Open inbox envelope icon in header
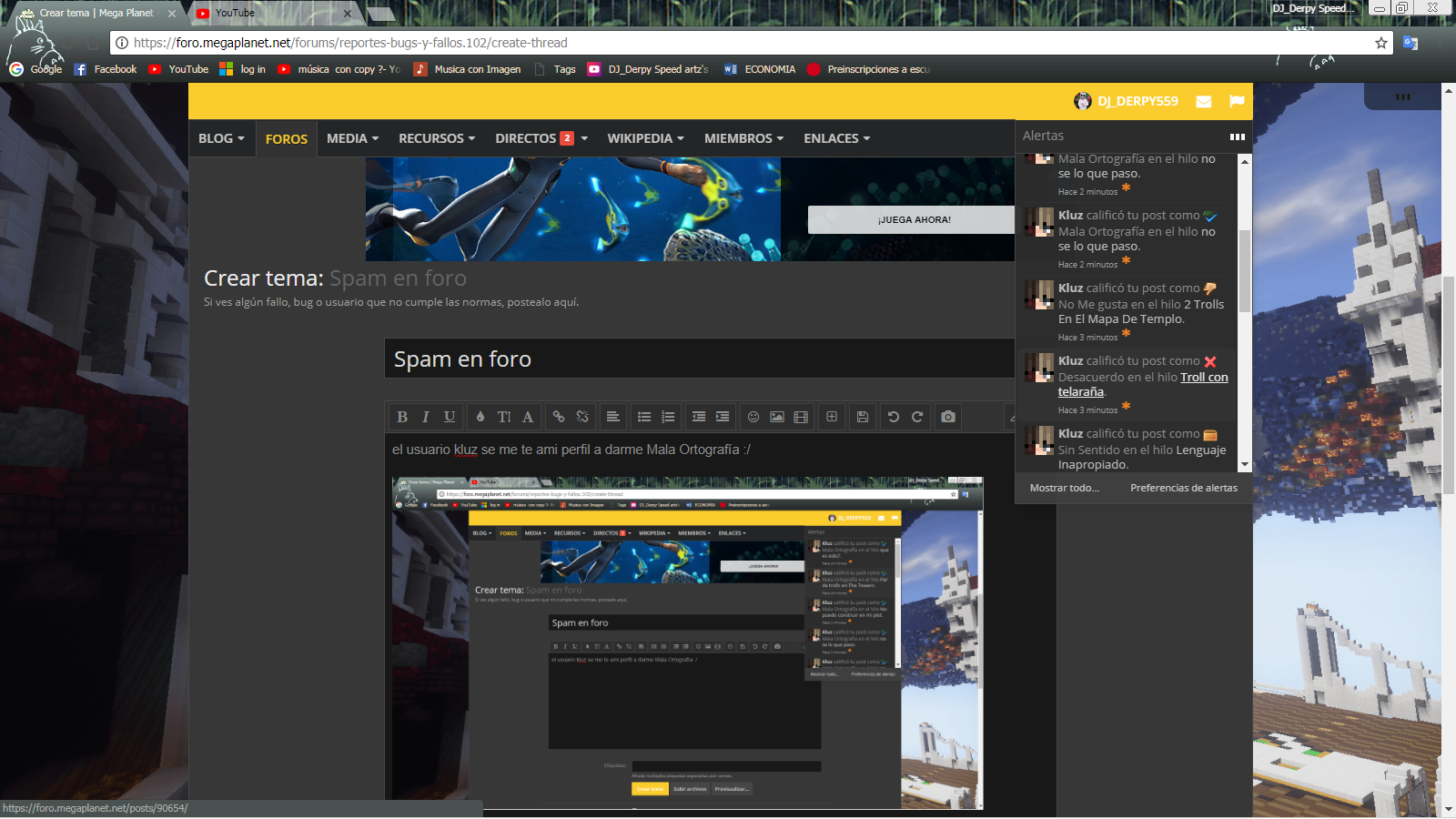Image resolution: width=1456 pixels, height=819 pixels. pyautogui.click(x=1204, y=101)
